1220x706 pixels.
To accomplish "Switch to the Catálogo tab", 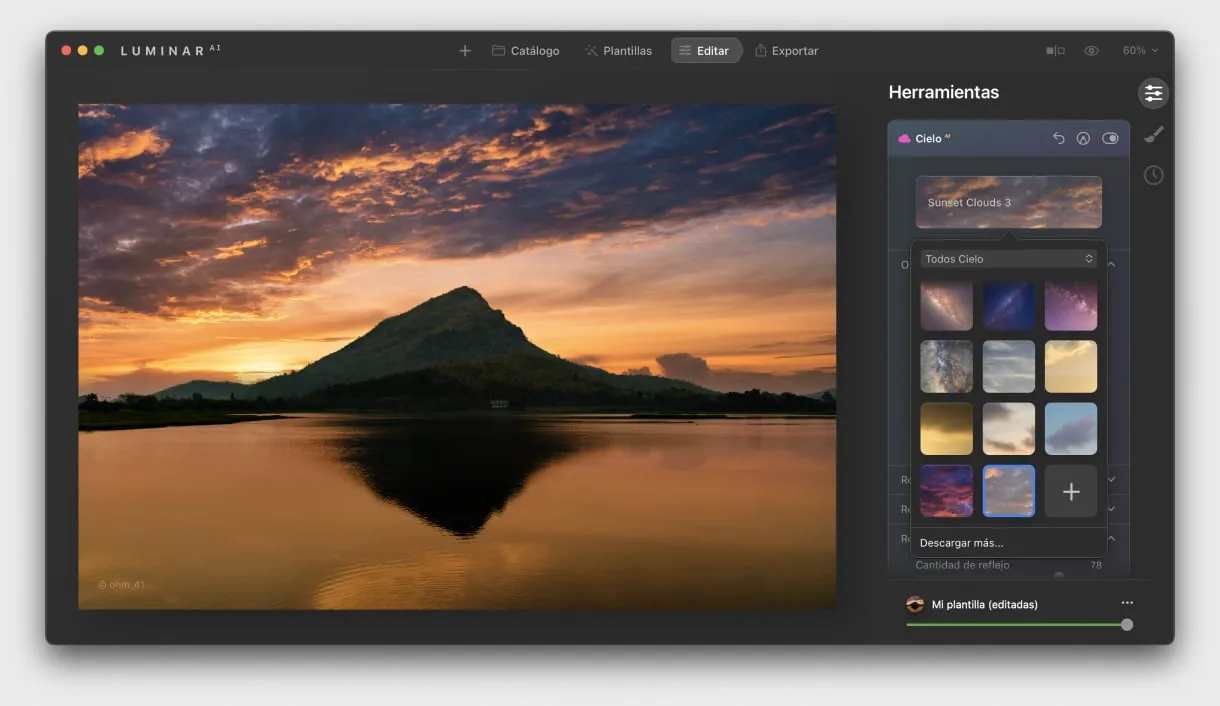I will pyautogui.click(x=525, y=51).
